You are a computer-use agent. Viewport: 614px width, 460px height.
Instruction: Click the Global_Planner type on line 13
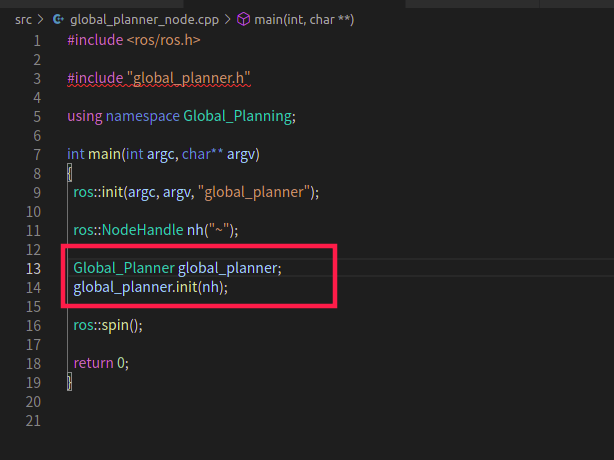tap(124, 268)
